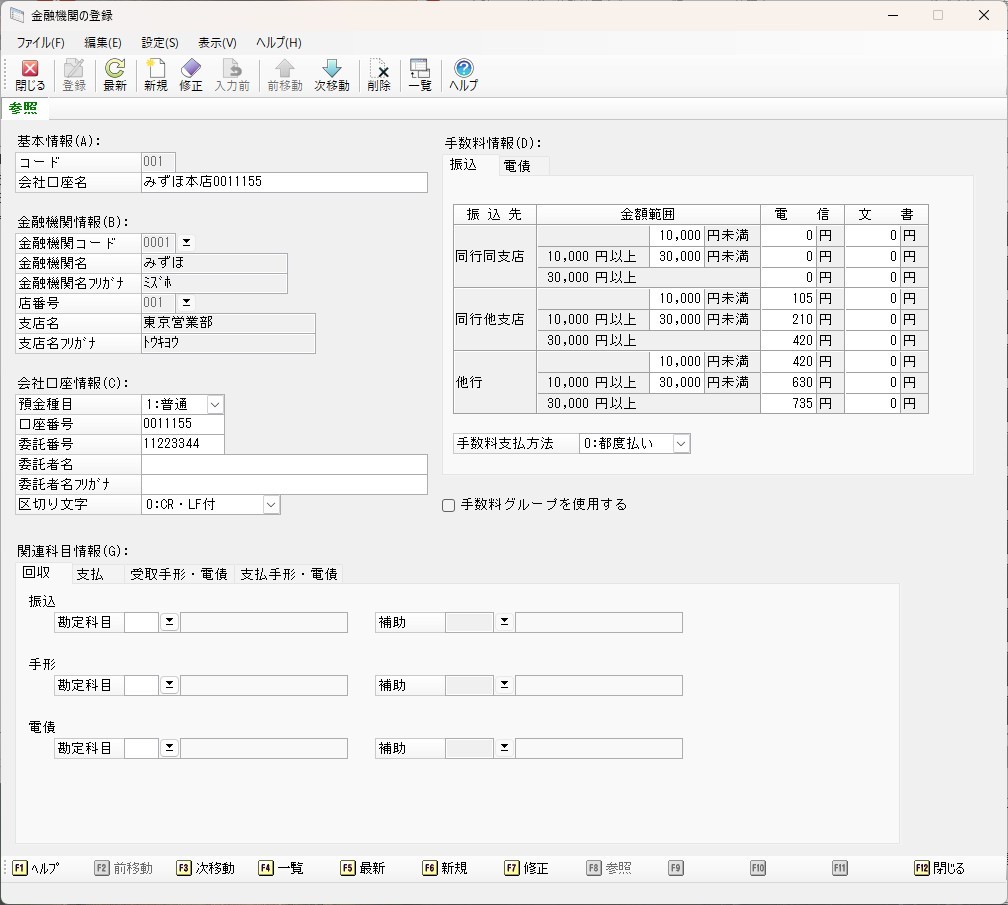
Task: Select the 支払手形・電債 tab
Action: pyautogui.click(x=288, y=574)
